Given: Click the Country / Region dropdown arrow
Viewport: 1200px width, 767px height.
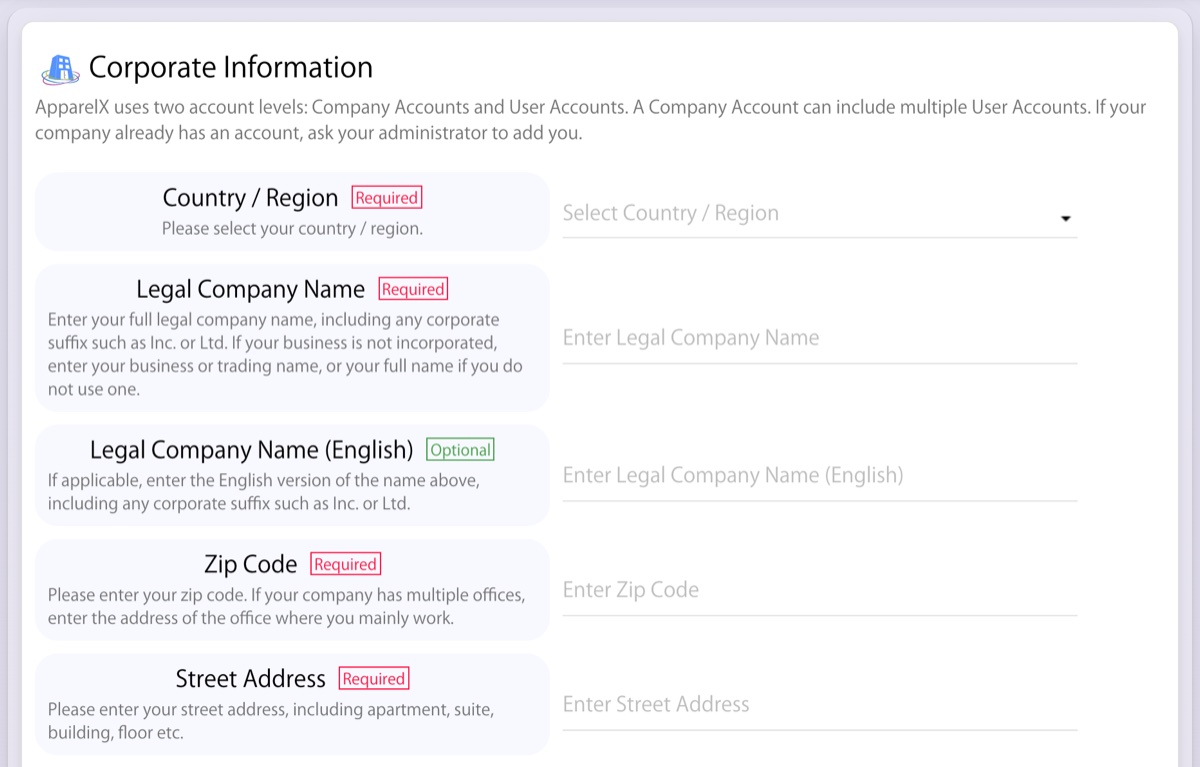Looking at the screenshot, I should pyautogui.click(x=1065, y=218).
